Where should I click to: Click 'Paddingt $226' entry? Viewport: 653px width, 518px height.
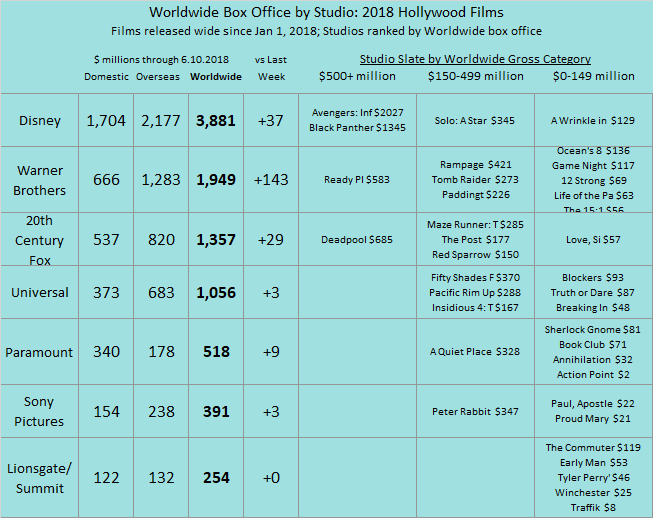click(x=476, y=195)
